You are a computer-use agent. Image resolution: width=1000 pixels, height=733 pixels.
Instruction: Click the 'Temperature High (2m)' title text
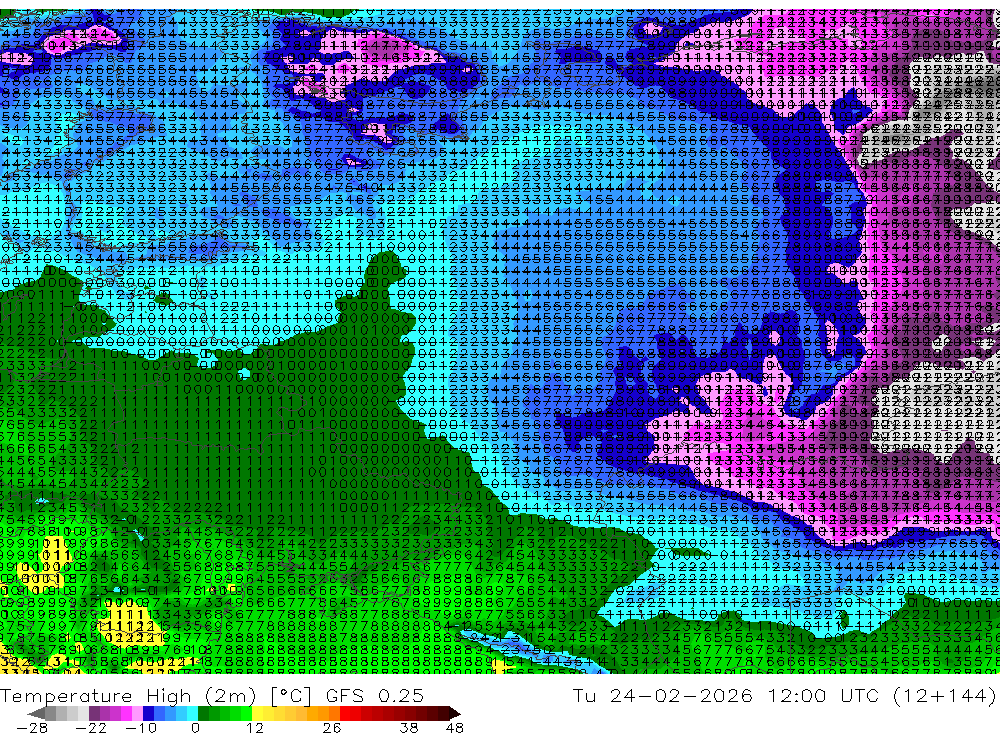pos(128,695)
